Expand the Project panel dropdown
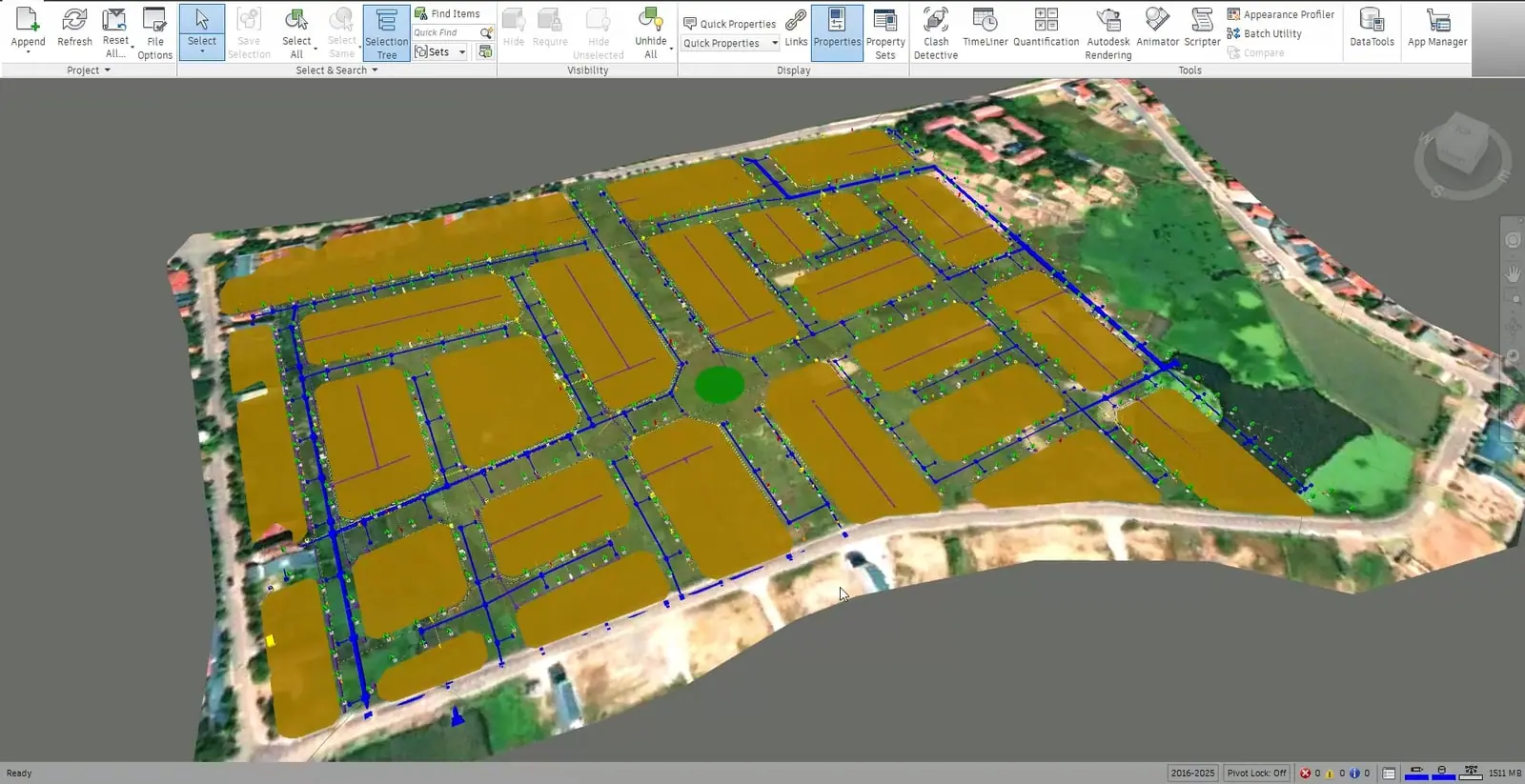The height and width of the screenshot is (784, 1525). pyautogui.click(x=89, y=70)
